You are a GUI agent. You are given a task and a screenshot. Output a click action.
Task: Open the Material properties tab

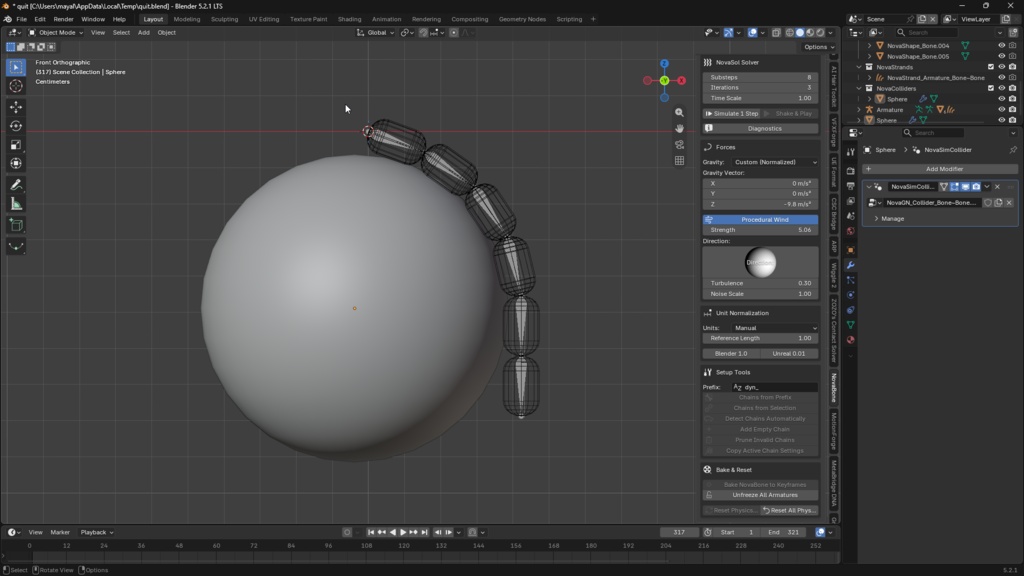[x=850, y=340]
